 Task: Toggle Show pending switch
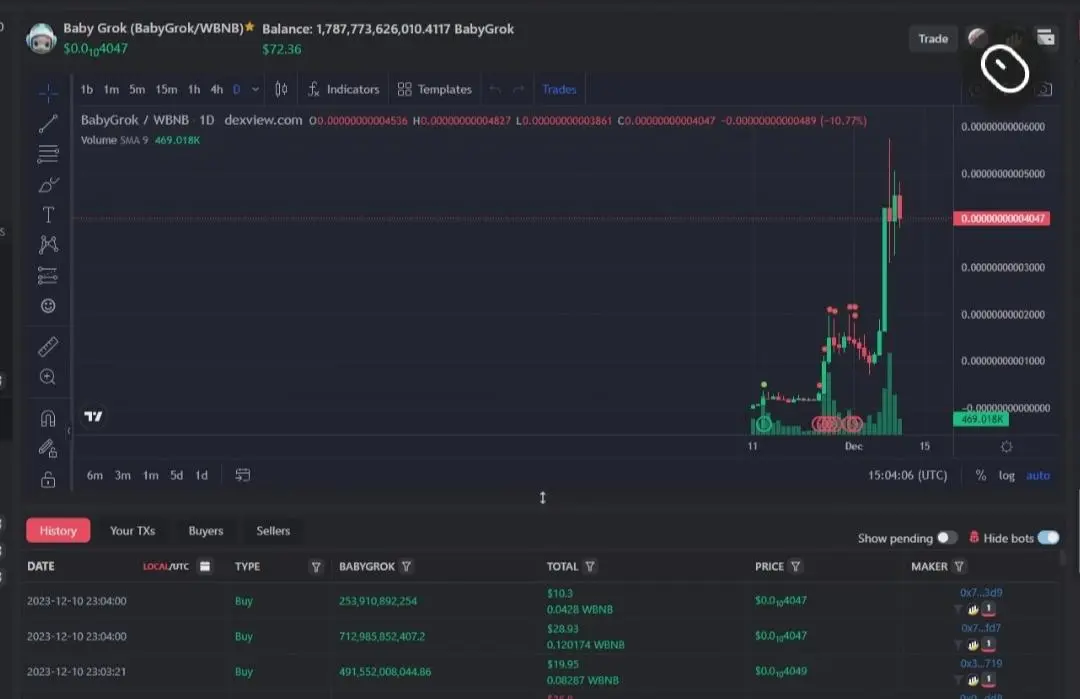click(947, 537)
